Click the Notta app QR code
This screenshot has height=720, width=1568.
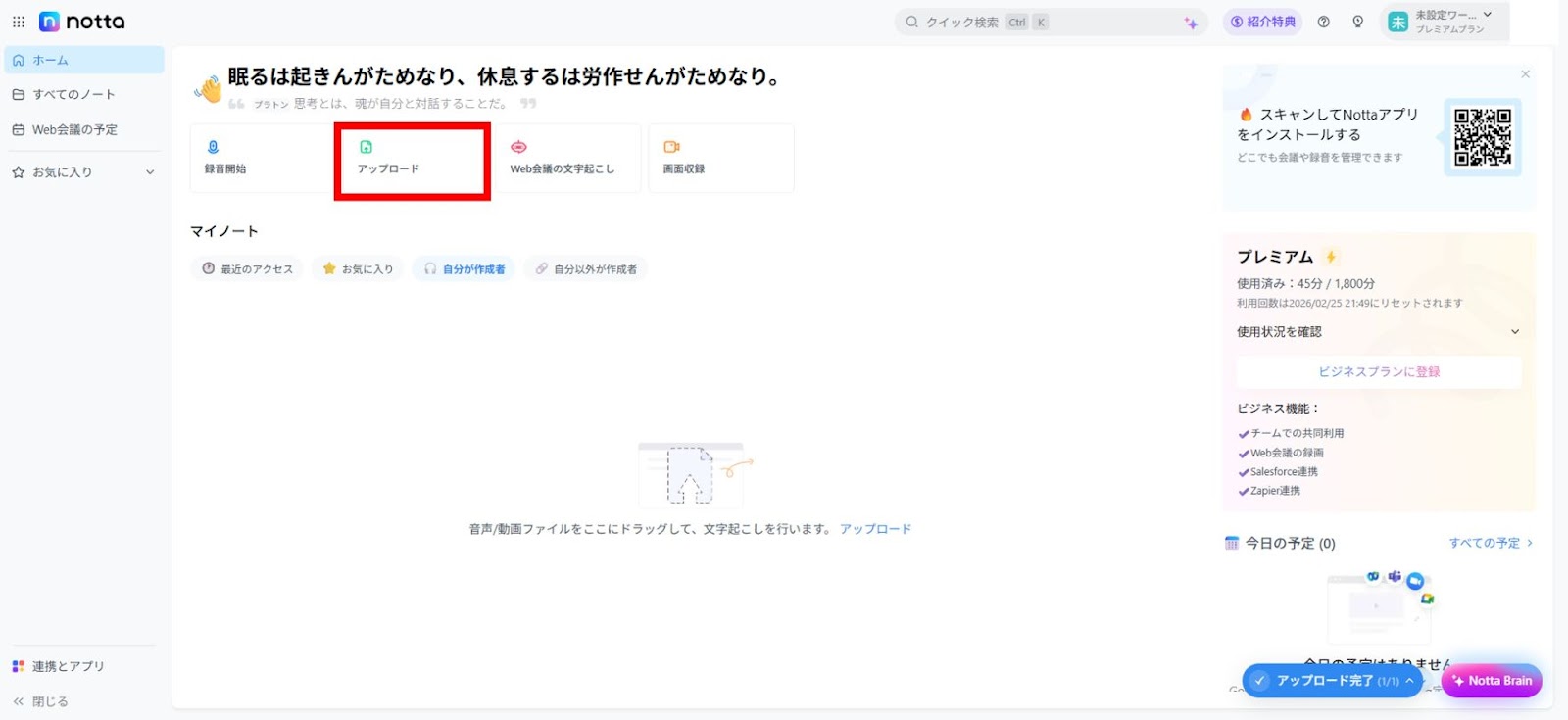(x=1483, y=137)
